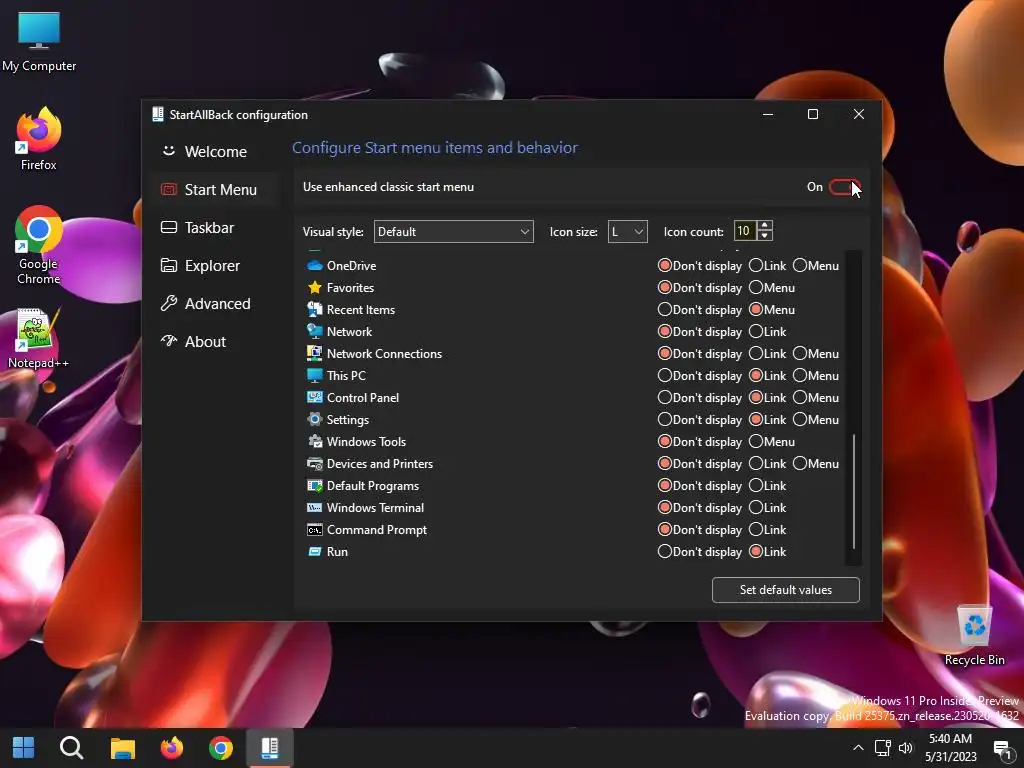Screen dimensions: 1024x768
Task: Select the Notepad++ desktop icon
Action: [x=39, y=338]
